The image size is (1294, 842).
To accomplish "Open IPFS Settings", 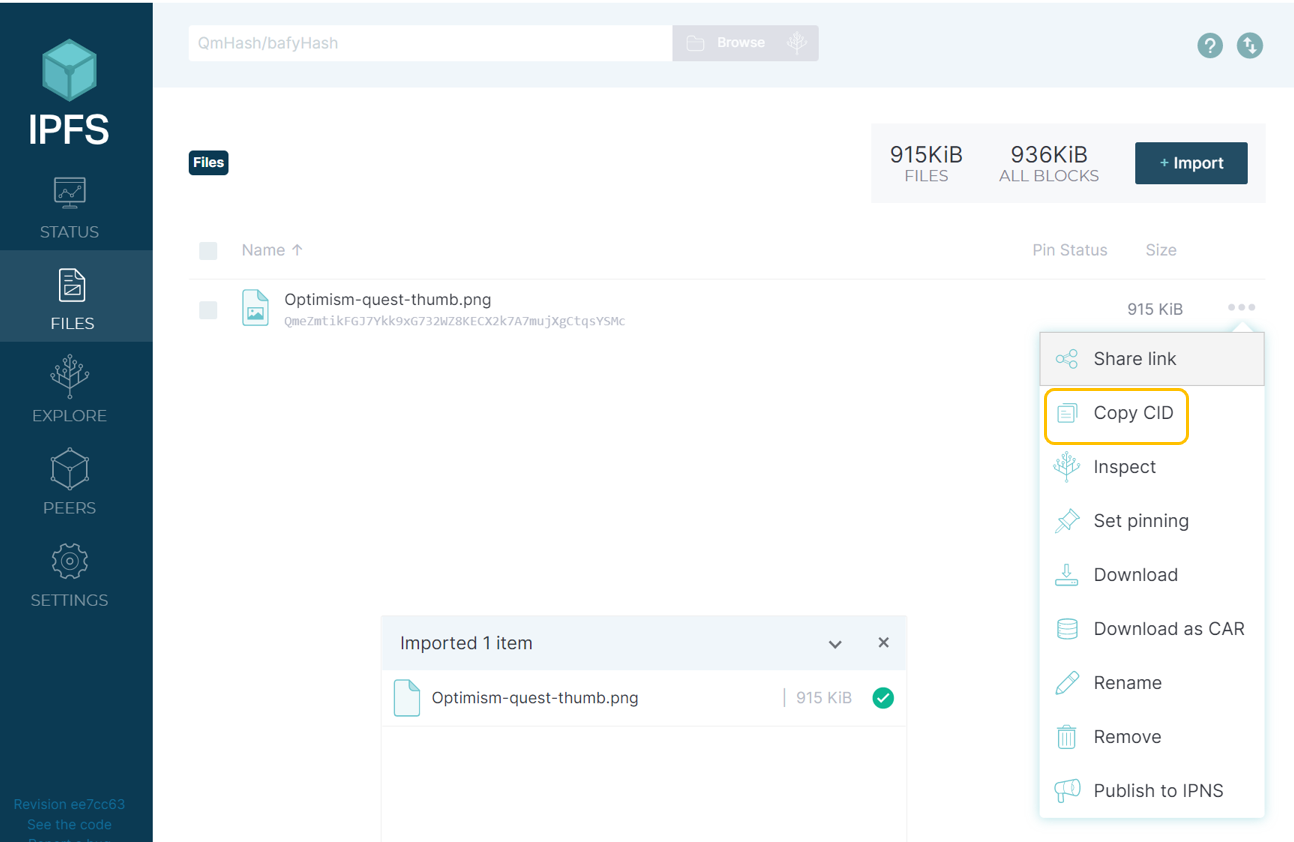I will tap(69, 574).
